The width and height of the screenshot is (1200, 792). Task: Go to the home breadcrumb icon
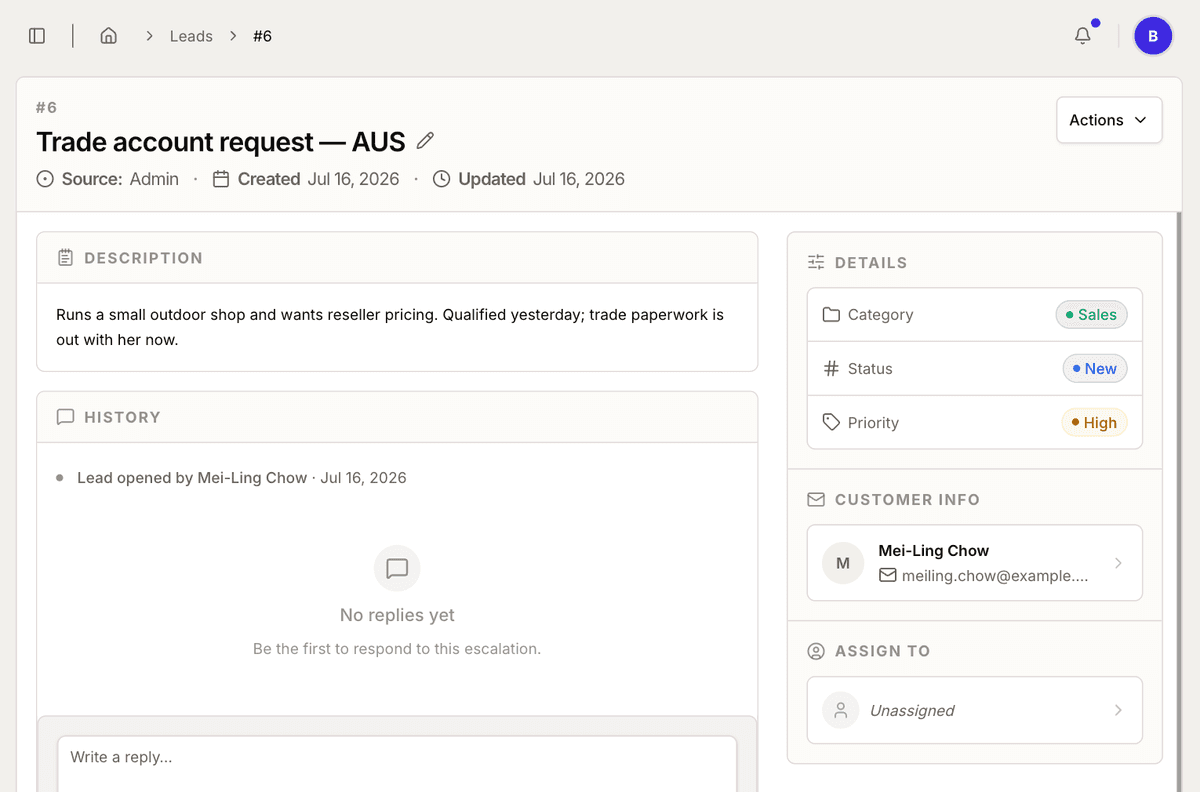point(109,36)
